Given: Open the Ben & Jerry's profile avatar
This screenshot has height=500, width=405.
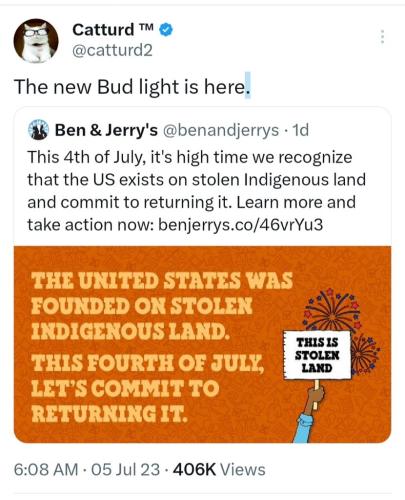Looking at the screenshot, I should (38, 130).
